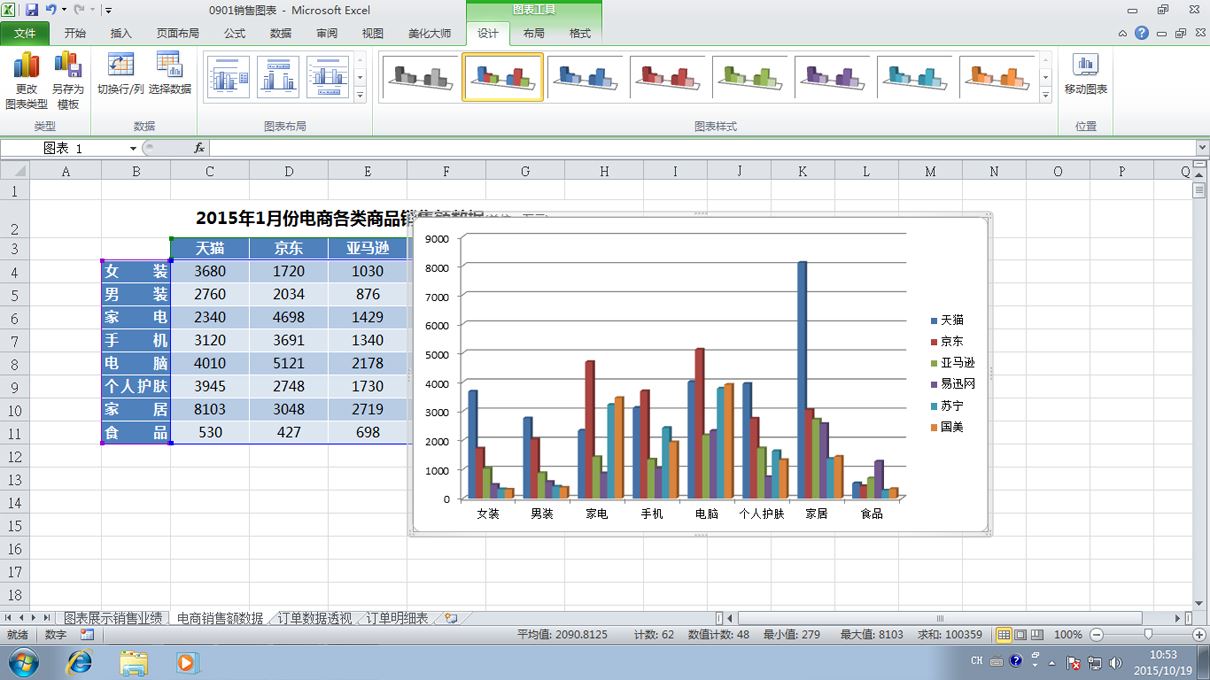This screenshot has width=1210, height=680.
Task: Choose the orange chart style
Action: click(x=1000, y=77)
